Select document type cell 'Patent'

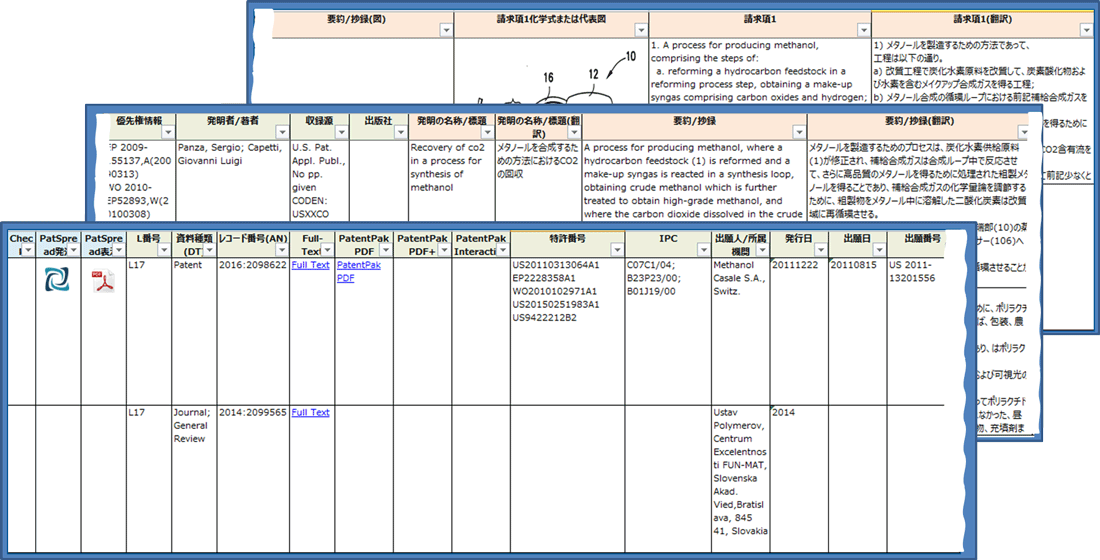pos(193,331)
